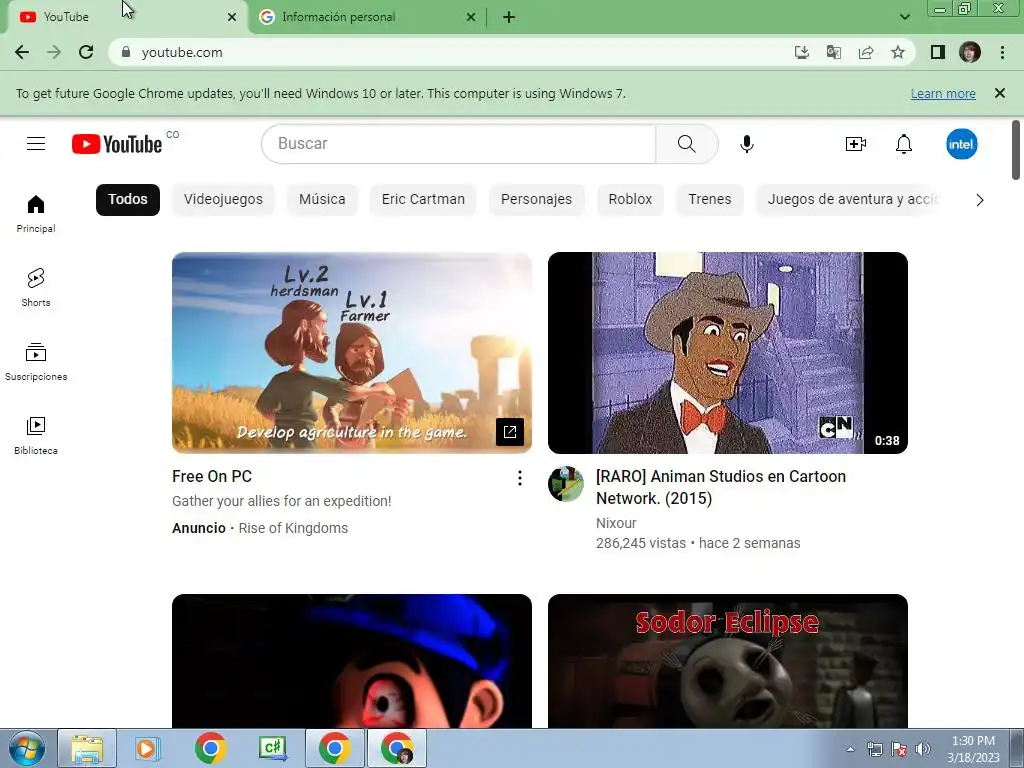Close the Información personal tab

(471, 17)
